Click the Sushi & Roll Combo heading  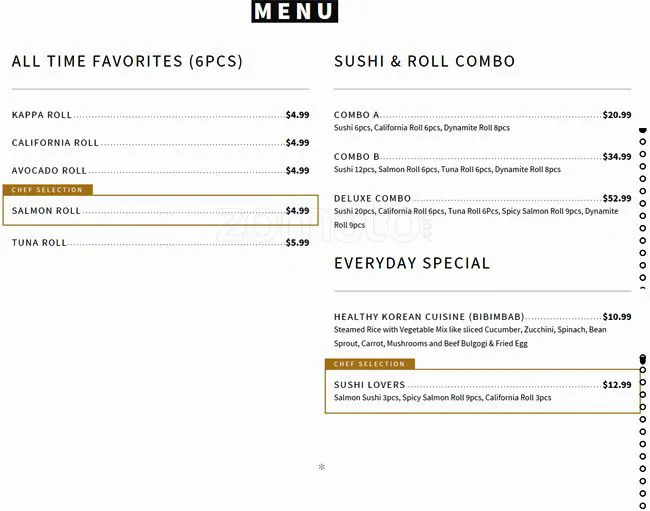(424, 62)
